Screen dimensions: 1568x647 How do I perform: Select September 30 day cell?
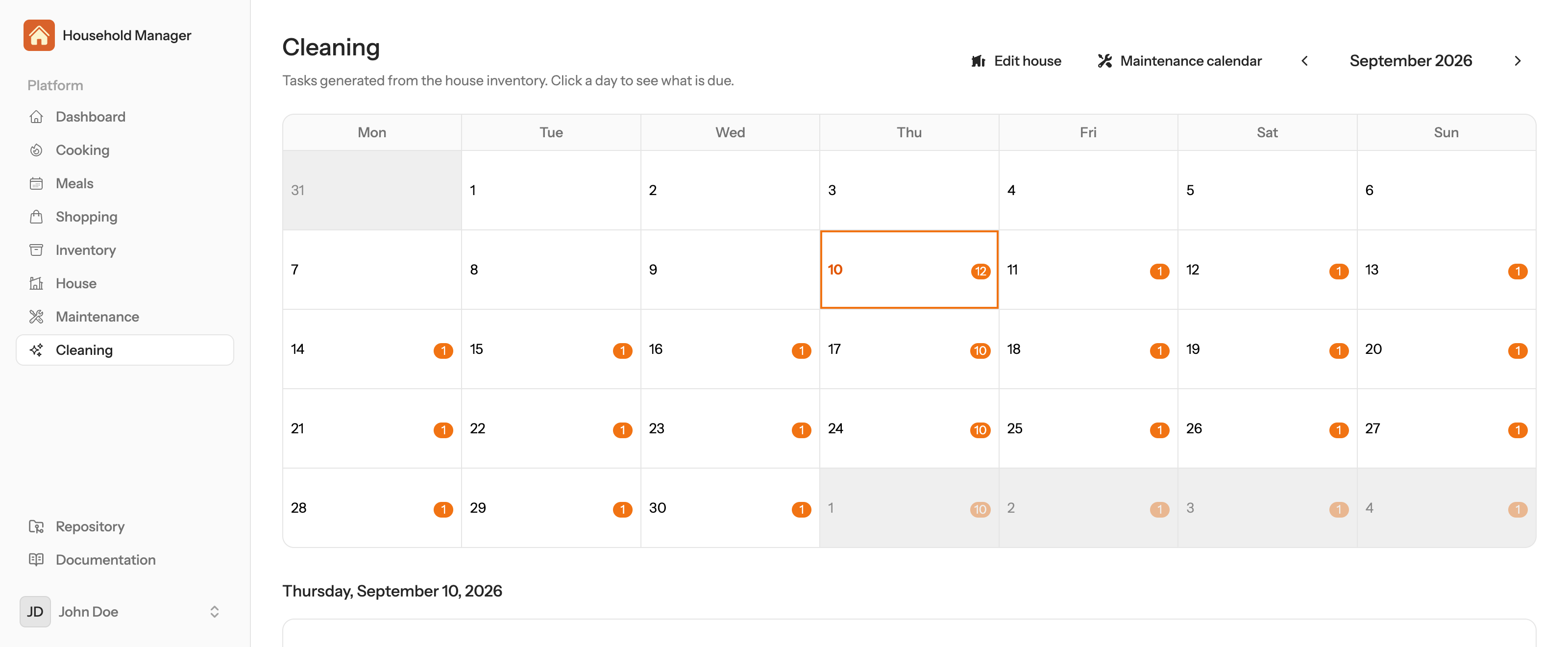coord(730,508)
